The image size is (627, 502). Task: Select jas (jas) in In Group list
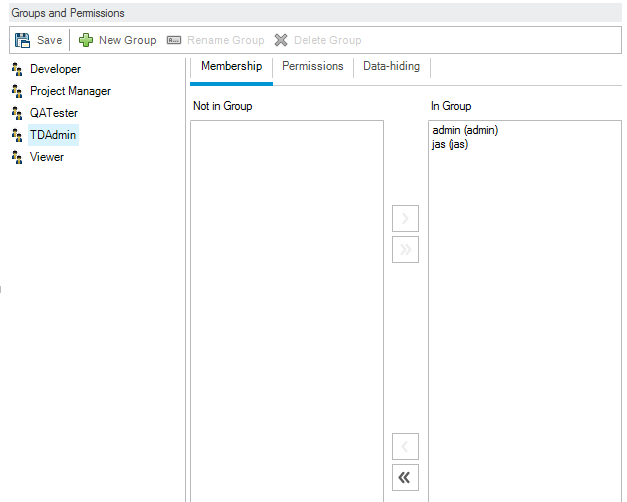[x=450, y=144]
